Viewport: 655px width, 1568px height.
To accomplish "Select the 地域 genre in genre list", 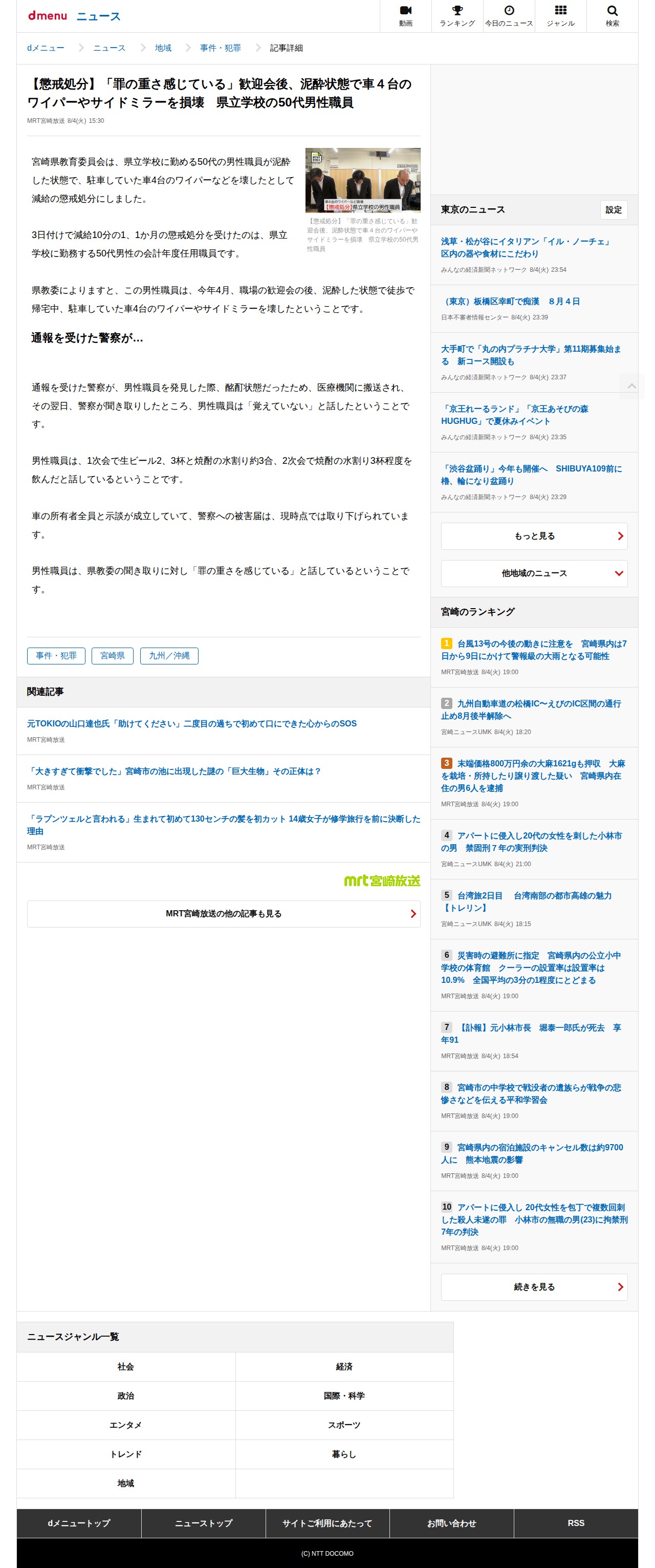I will click(126, 1484).
